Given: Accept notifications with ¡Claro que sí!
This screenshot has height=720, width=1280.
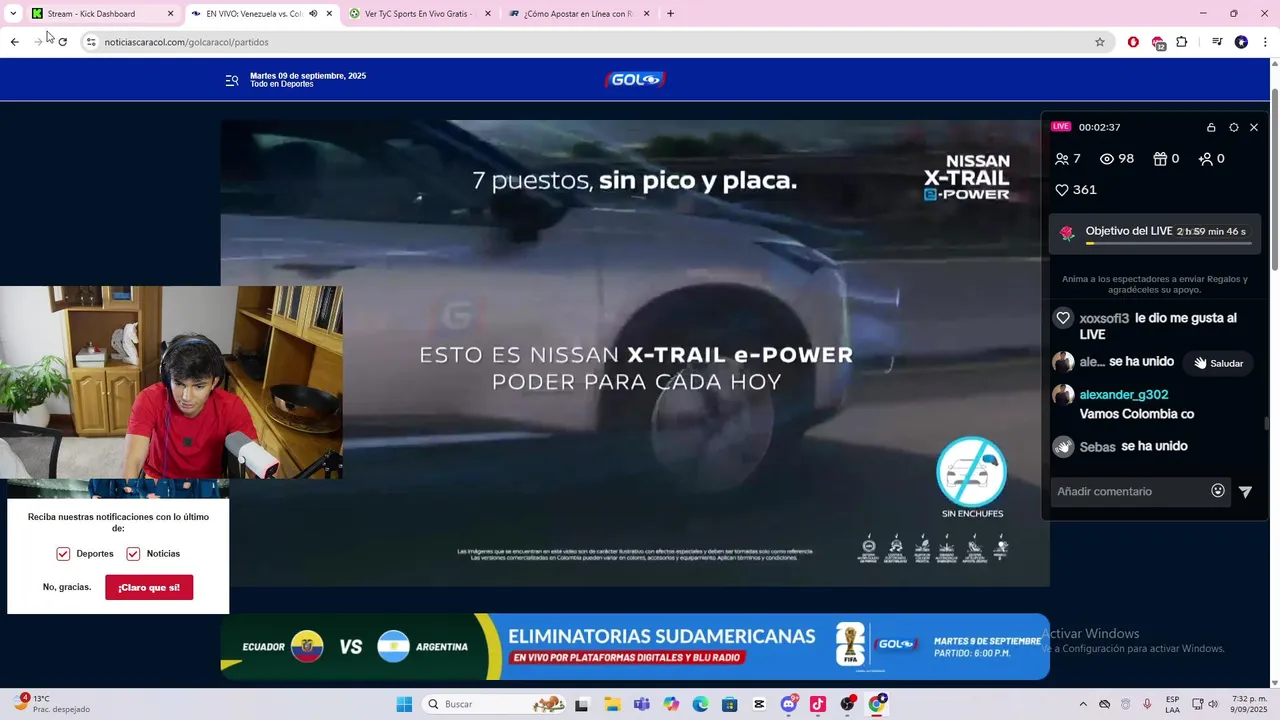Looking at the screenshot, I should point(149,588).
